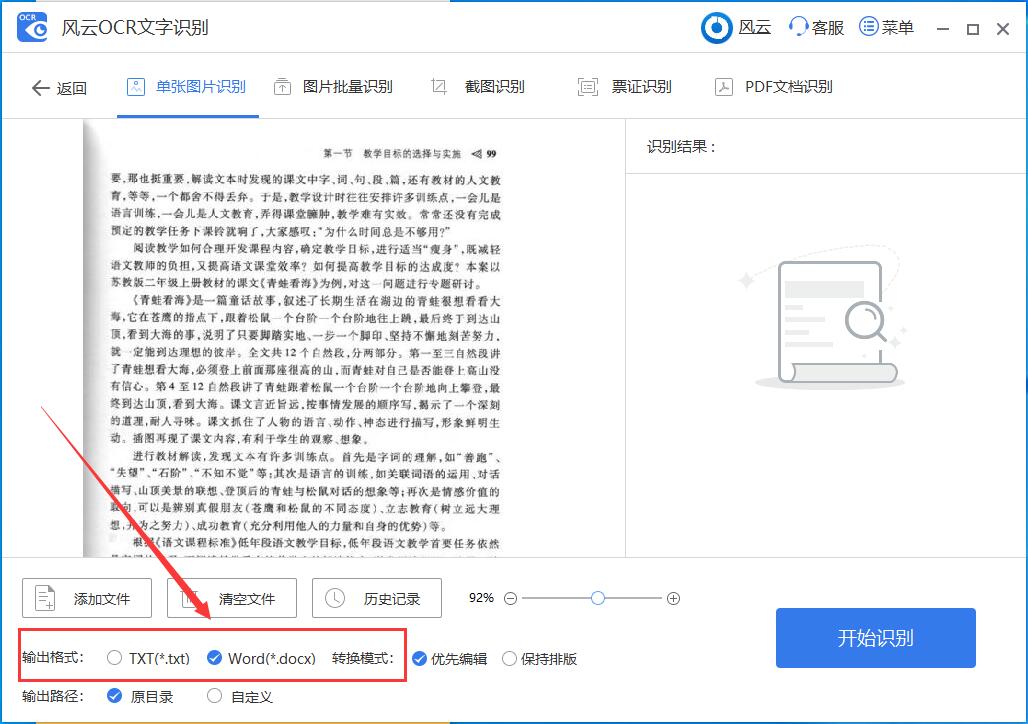Select the 截图识别 screenshot capture icon

(438, 87)
